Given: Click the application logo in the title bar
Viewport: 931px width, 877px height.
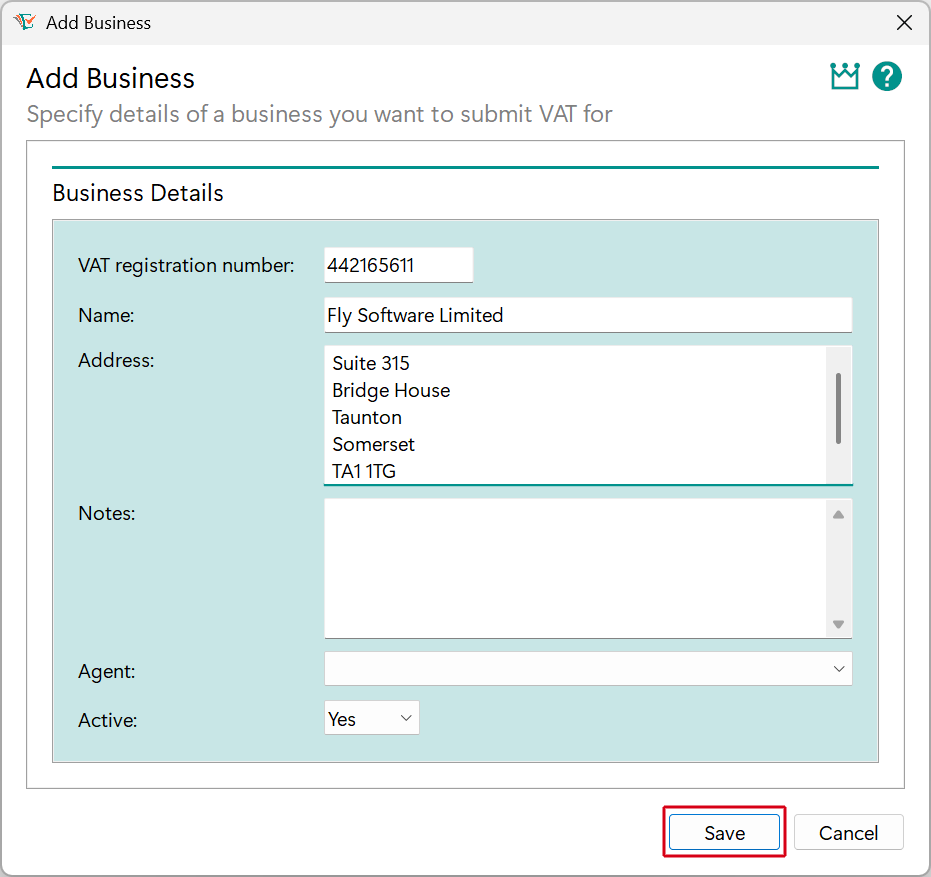Looking at the screenshot, I should point(24,21).
